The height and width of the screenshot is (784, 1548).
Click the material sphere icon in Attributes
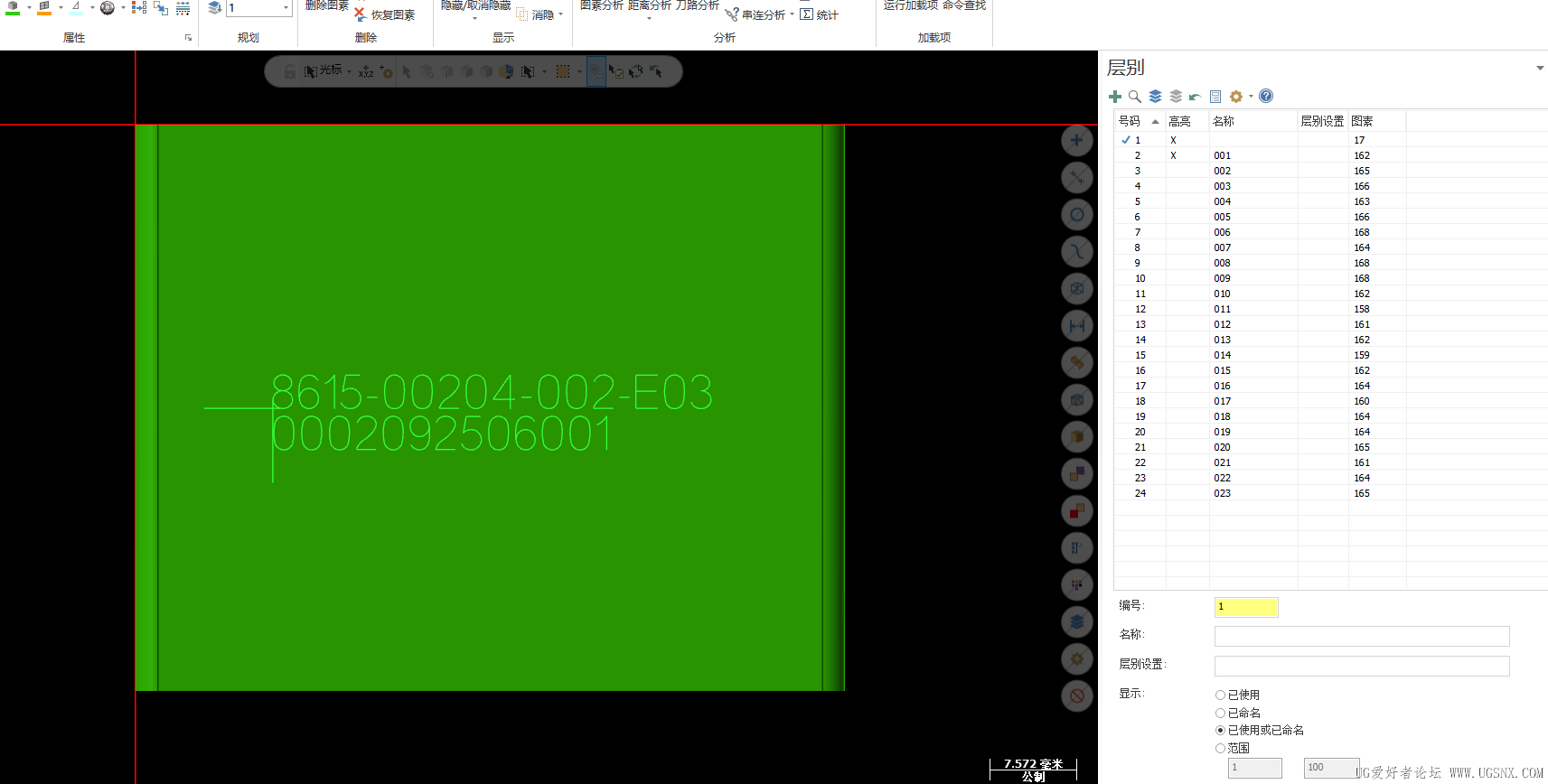[108, 7]
